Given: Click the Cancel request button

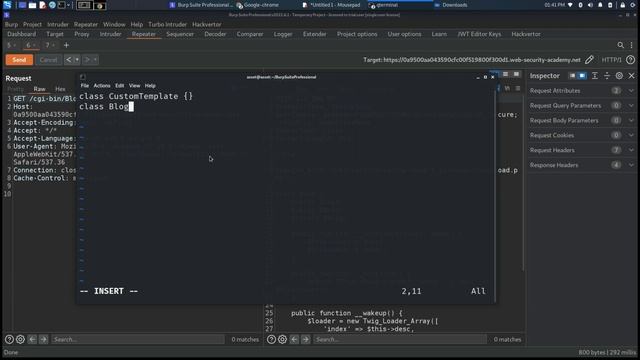Looking at the screenshot, I should pyautogui.click(x=48, y=60).
